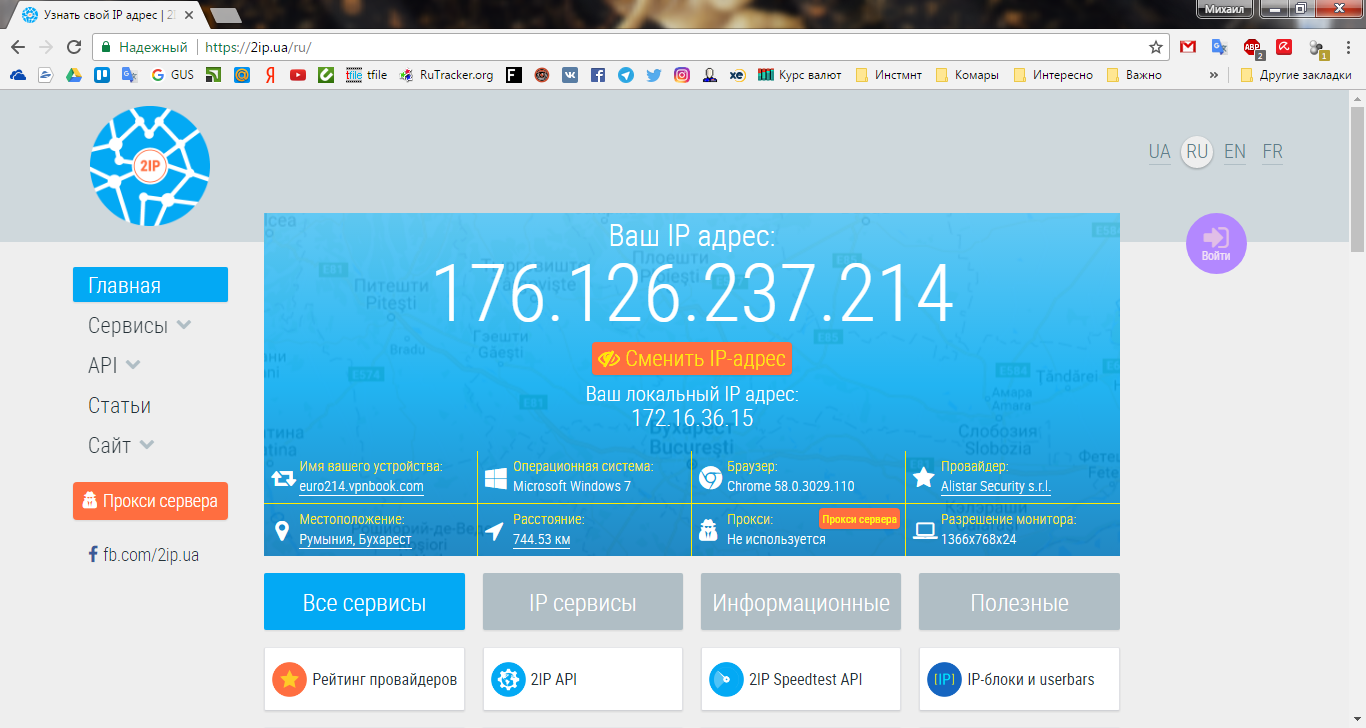Reload the page with the refresh icon

point(73,47)
